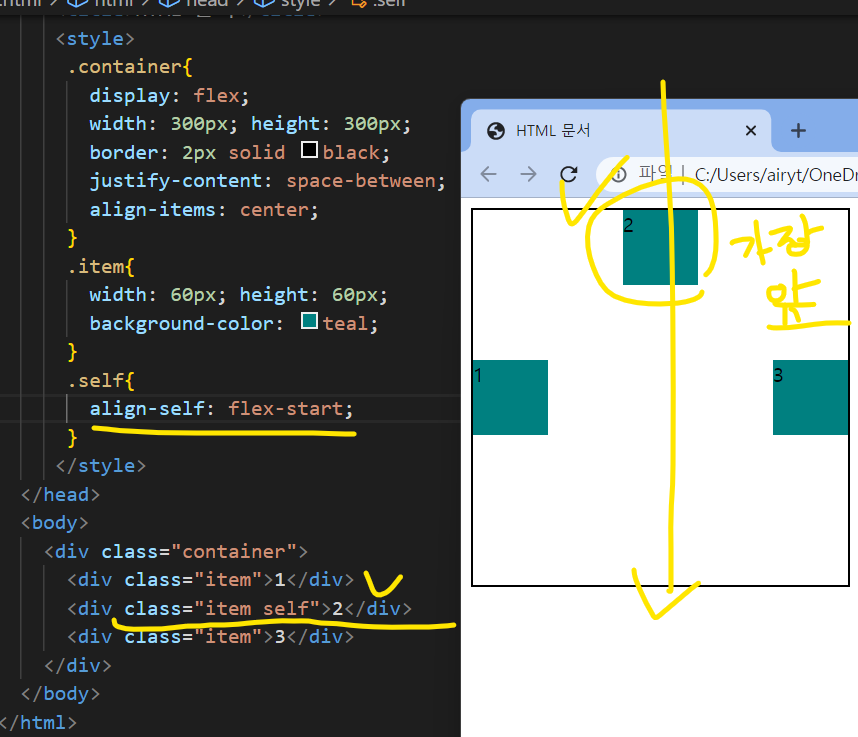The height and width of the screenshot is (737, 858).
Task: Click teal box numbered 1
Action: point(510,397)
